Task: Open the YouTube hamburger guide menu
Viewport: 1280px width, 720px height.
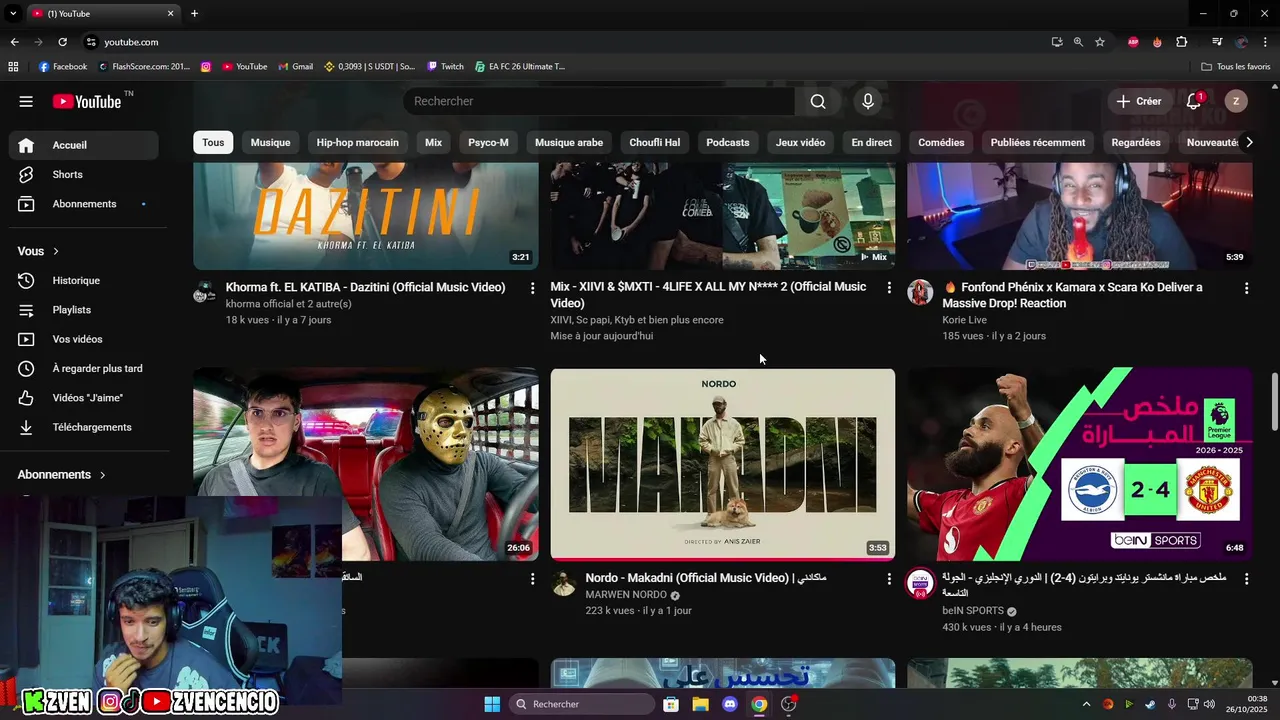Action: (26, 101)
